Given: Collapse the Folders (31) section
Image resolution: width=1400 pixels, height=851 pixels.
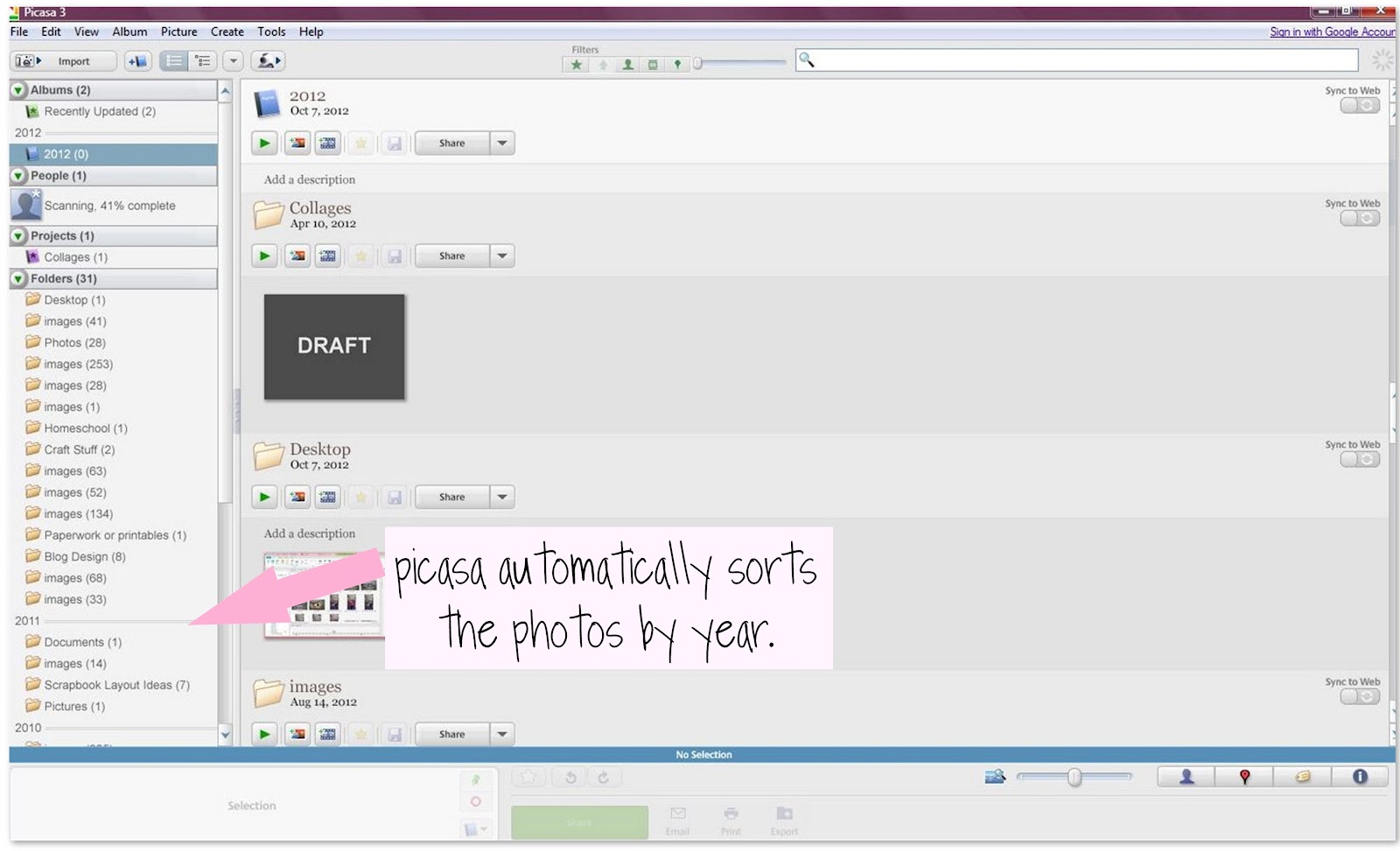Looking at the screenshot, I should 18,279.
